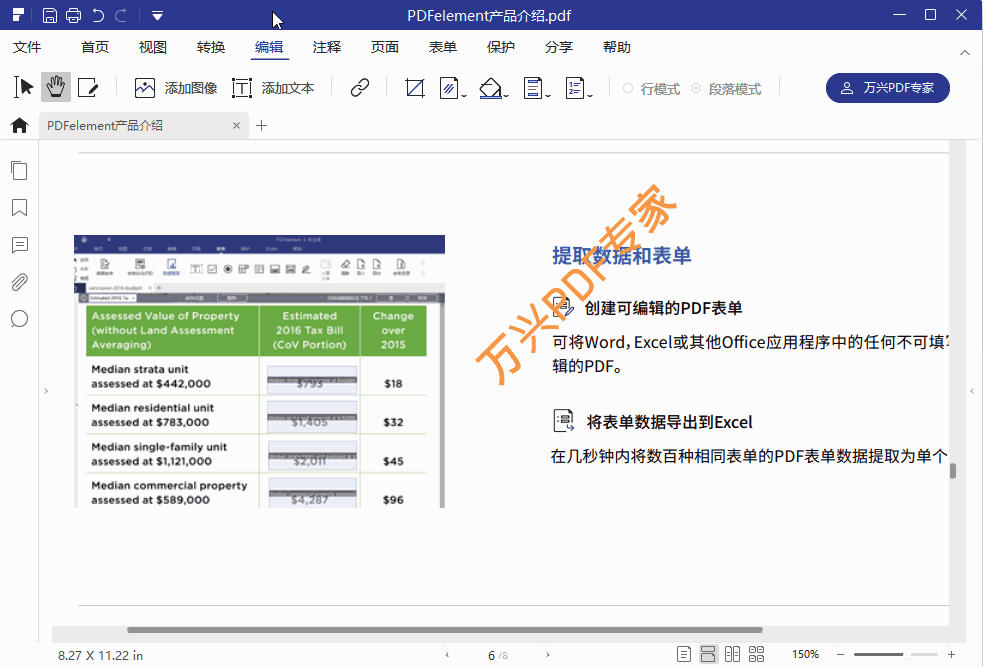Image resolution: width=983 pixels, height=667 pixels.
Task: Insert a link with the chain icon
Action: coord(360,88)
